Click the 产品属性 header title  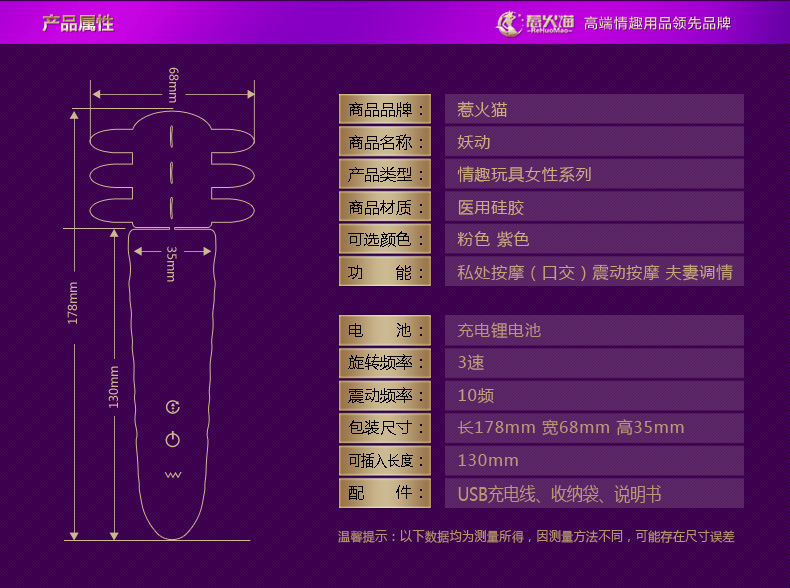coord(77,23)
